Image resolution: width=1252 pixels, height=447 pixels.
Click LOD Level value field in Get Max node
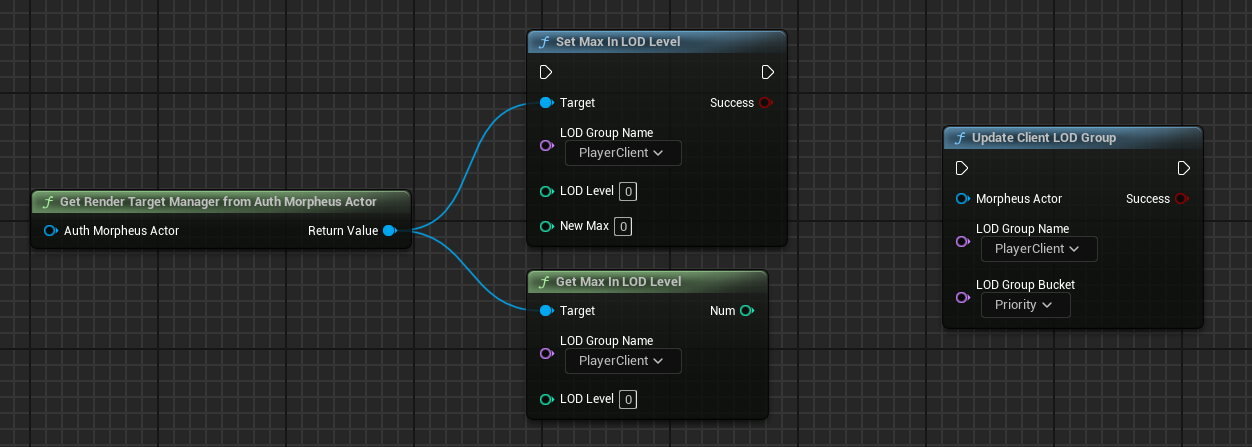coord(628,400)
